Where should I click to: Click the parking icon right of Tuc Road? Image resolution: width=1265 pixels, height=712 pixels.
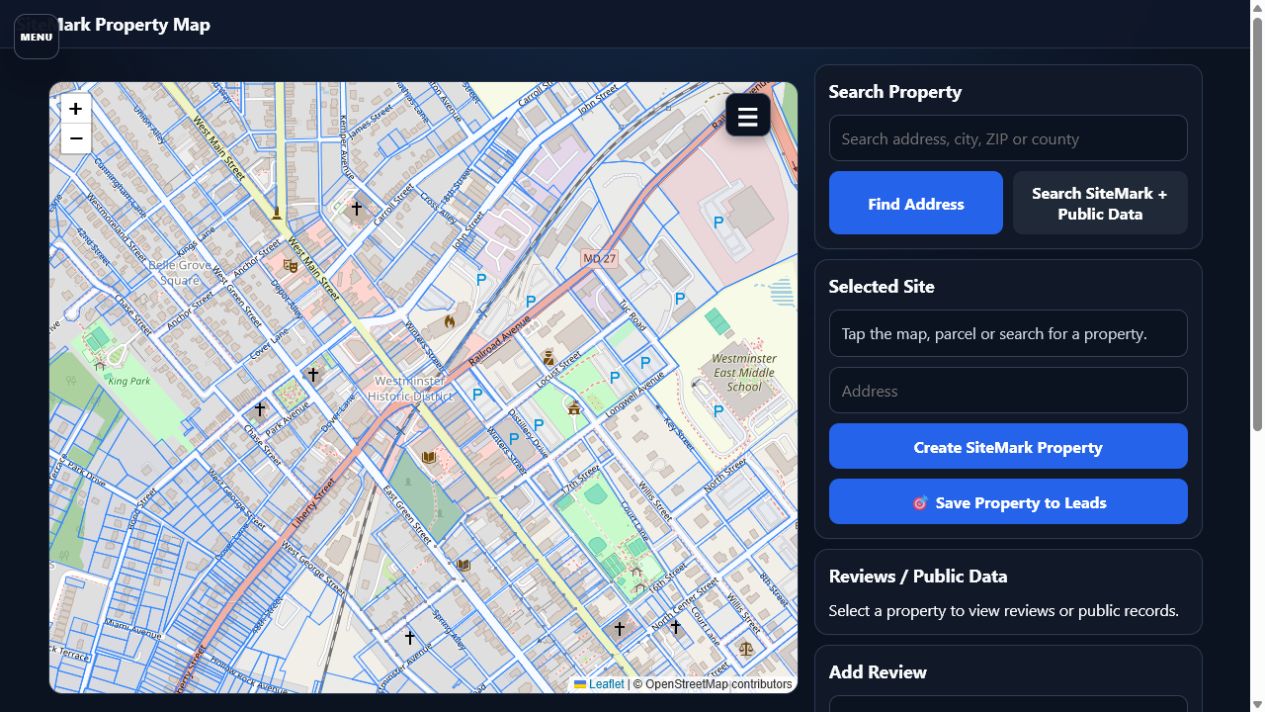[x=680, y=298]
